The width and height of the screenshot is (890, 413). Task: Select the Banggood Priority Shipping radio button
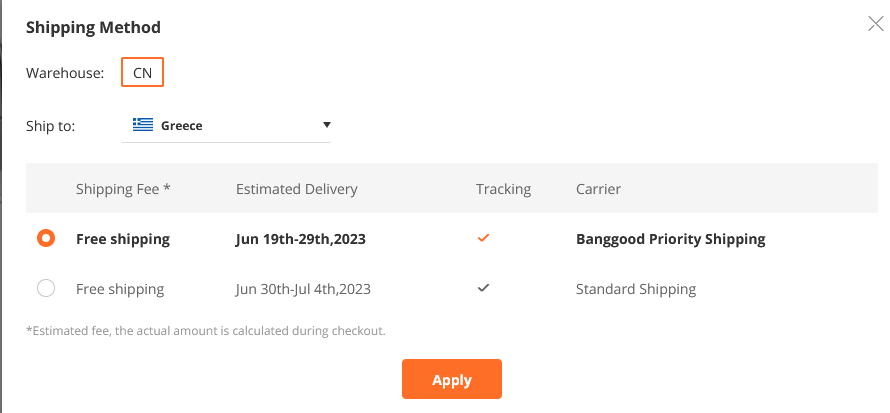46,238
